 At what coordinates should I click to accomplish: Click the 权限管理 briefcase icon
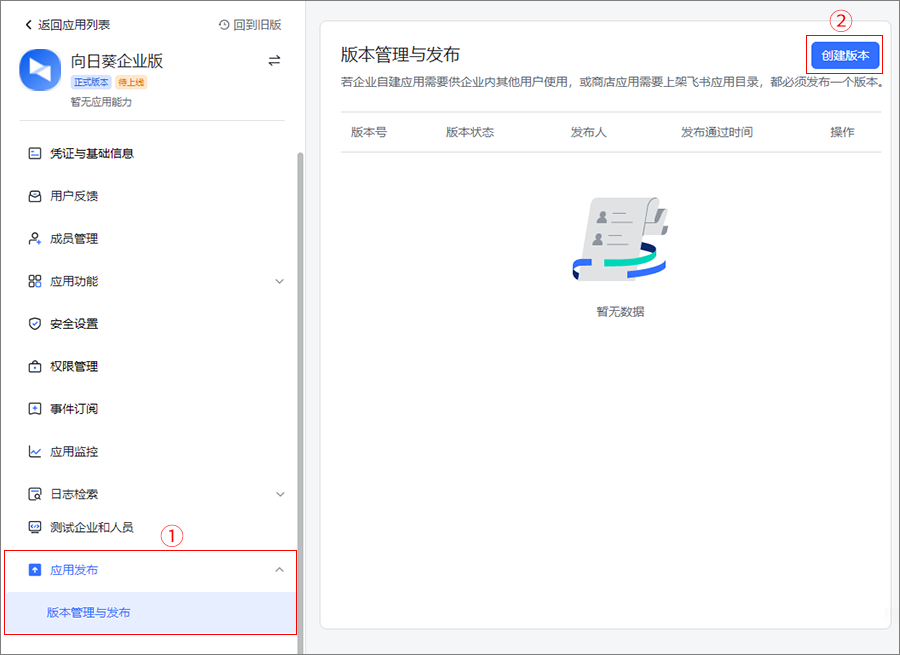35,367
